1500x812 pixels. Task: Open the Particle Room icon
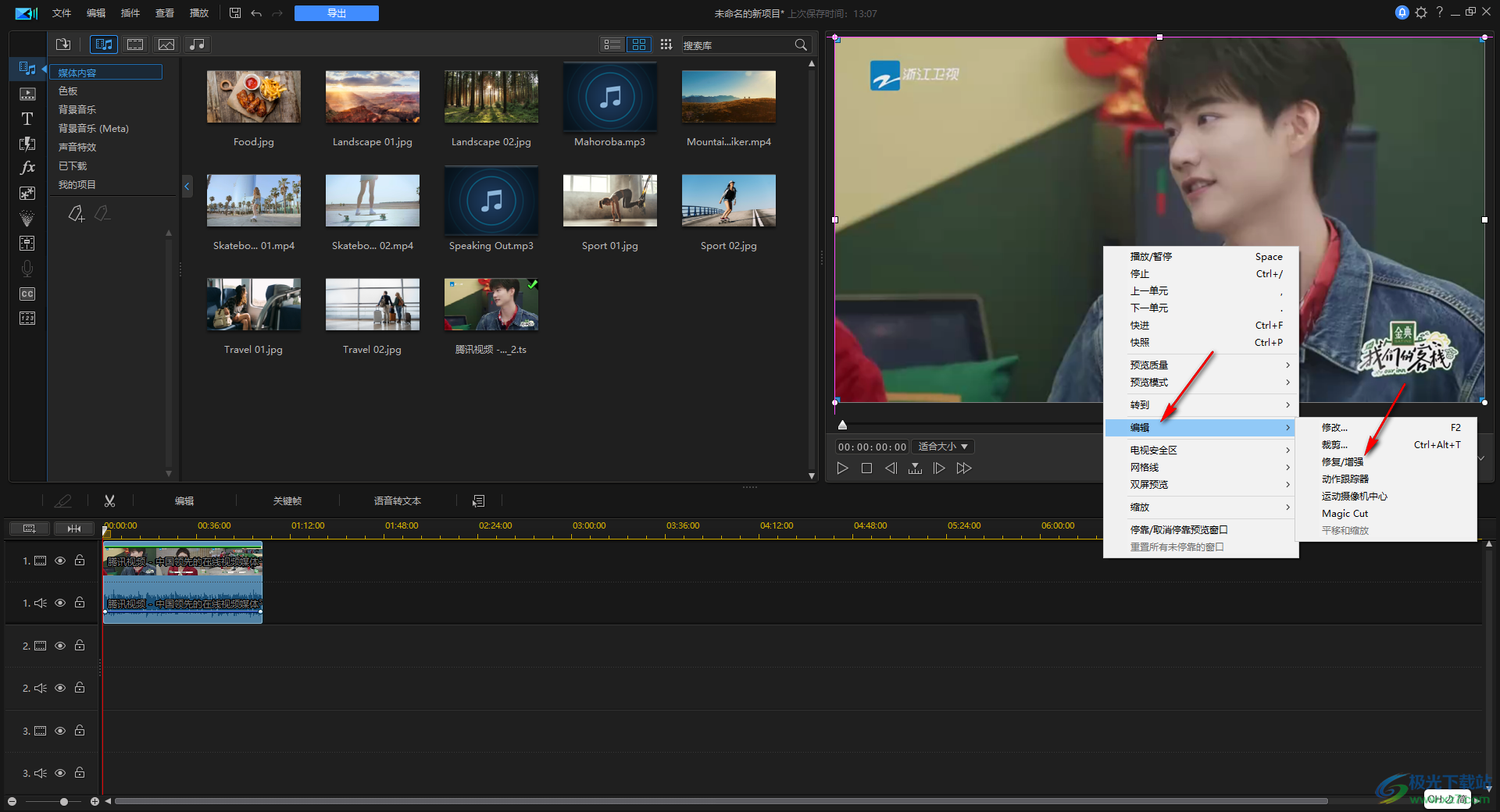(27, 218)
